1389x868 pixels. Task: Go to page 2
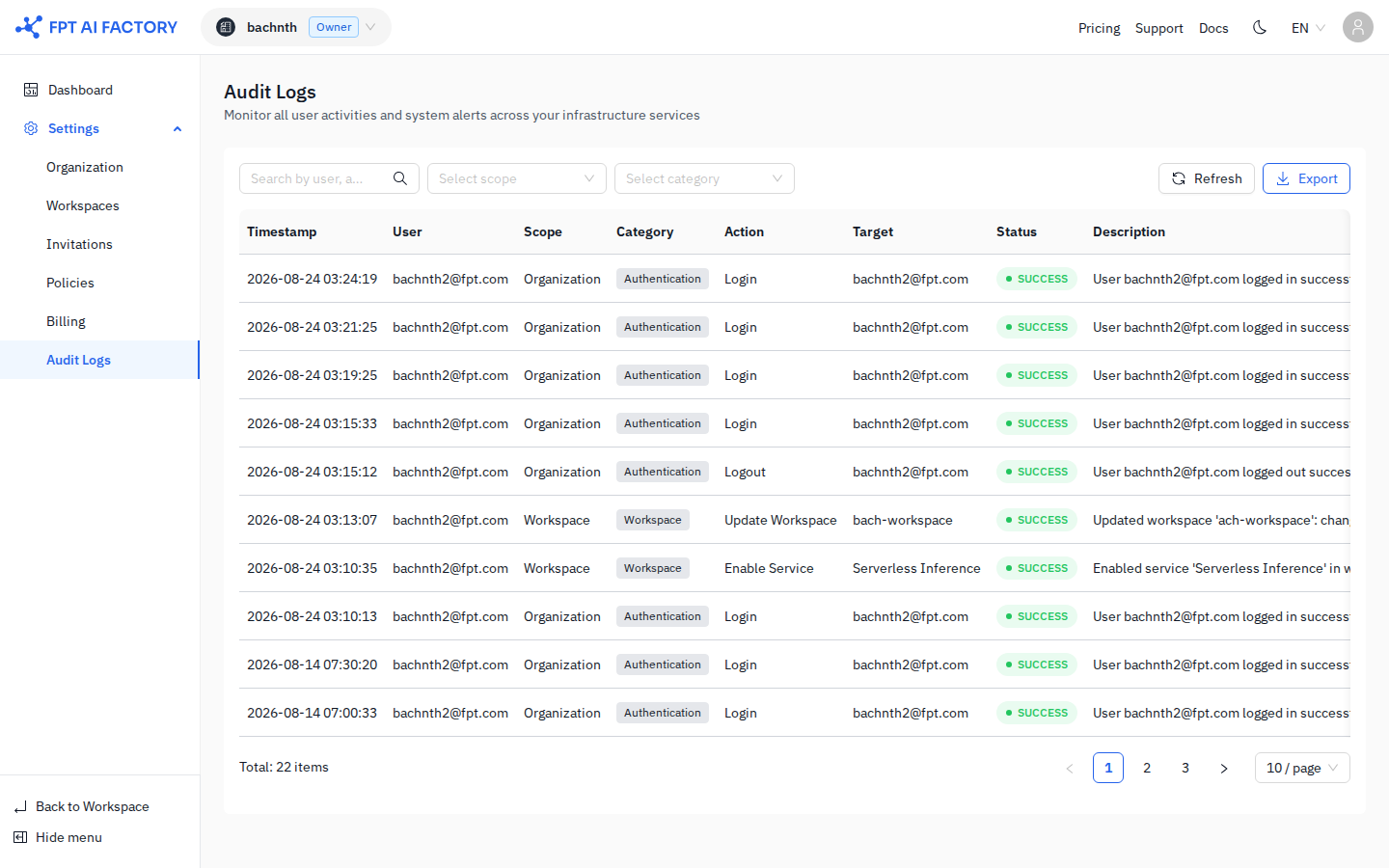(1147, 768)
